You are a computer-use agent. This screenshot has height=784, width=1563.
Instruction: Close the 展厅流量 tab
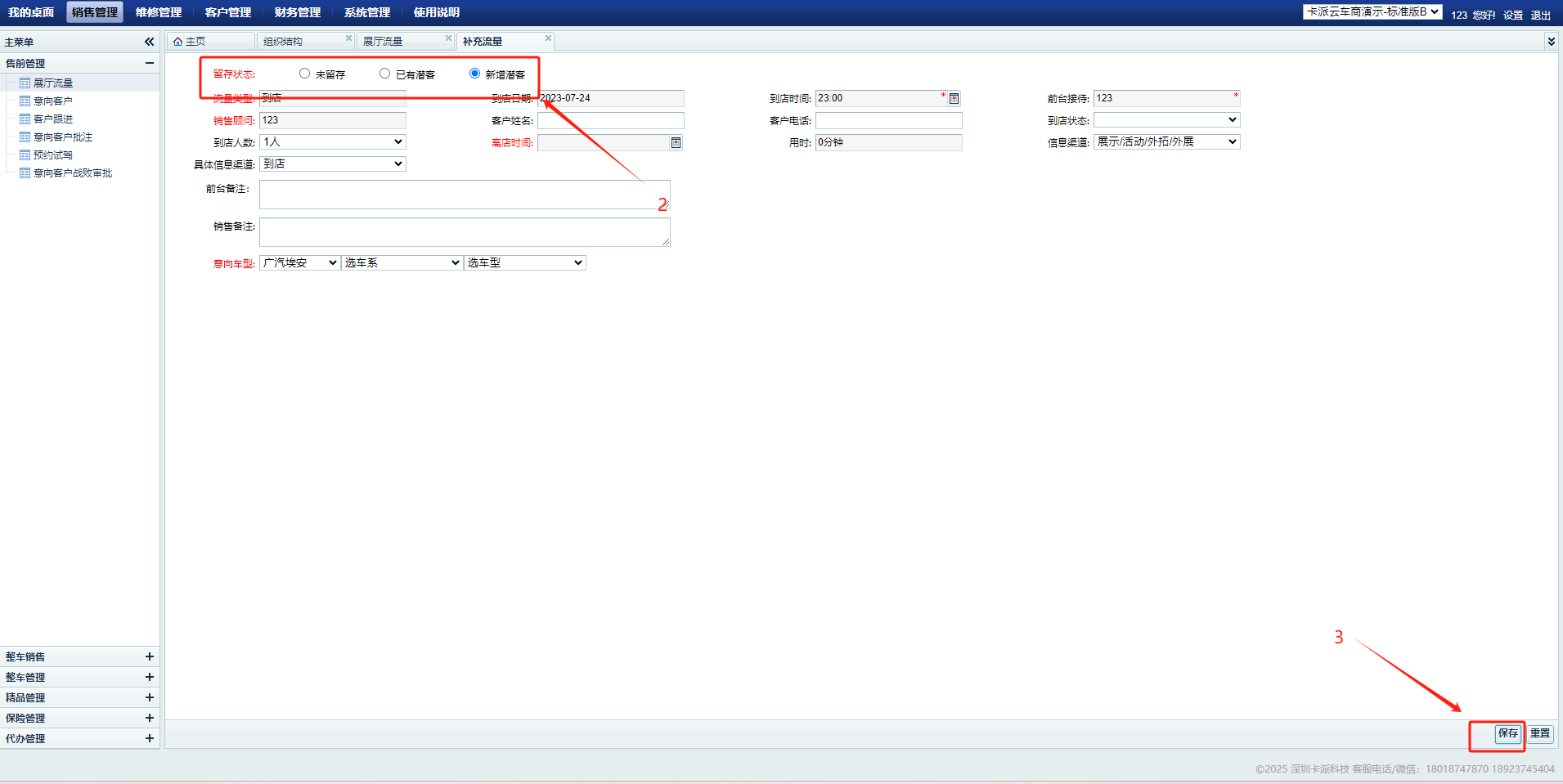click(x=448, y=38)
